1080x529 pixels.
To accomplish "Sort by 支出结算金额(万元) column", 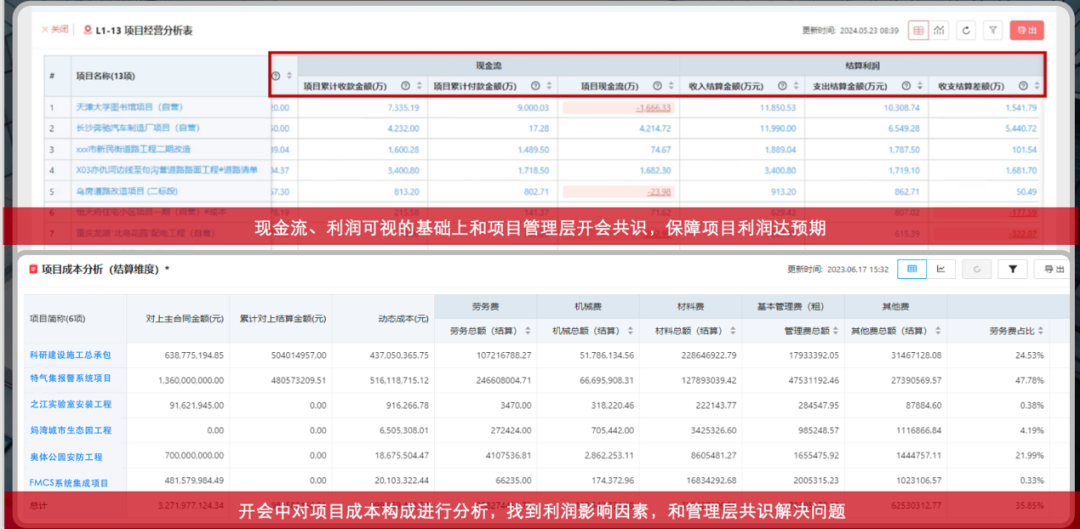I will 920,86.
